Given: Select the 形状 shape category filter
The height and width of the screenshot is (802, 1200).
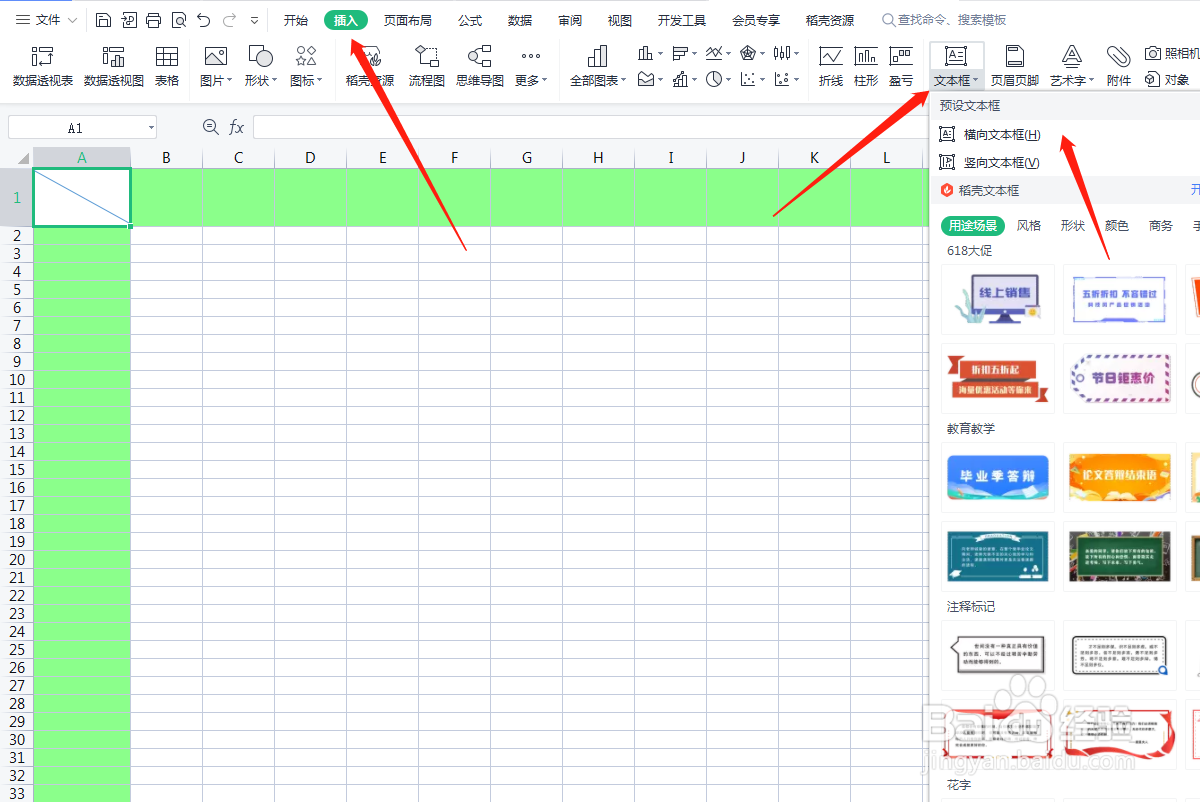Looking at the screenshot, I should coord(1073,226).
